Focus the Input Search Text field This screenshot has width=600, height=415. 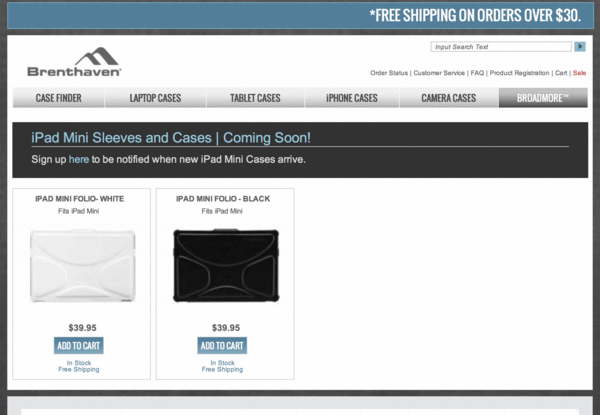(501, 47)
